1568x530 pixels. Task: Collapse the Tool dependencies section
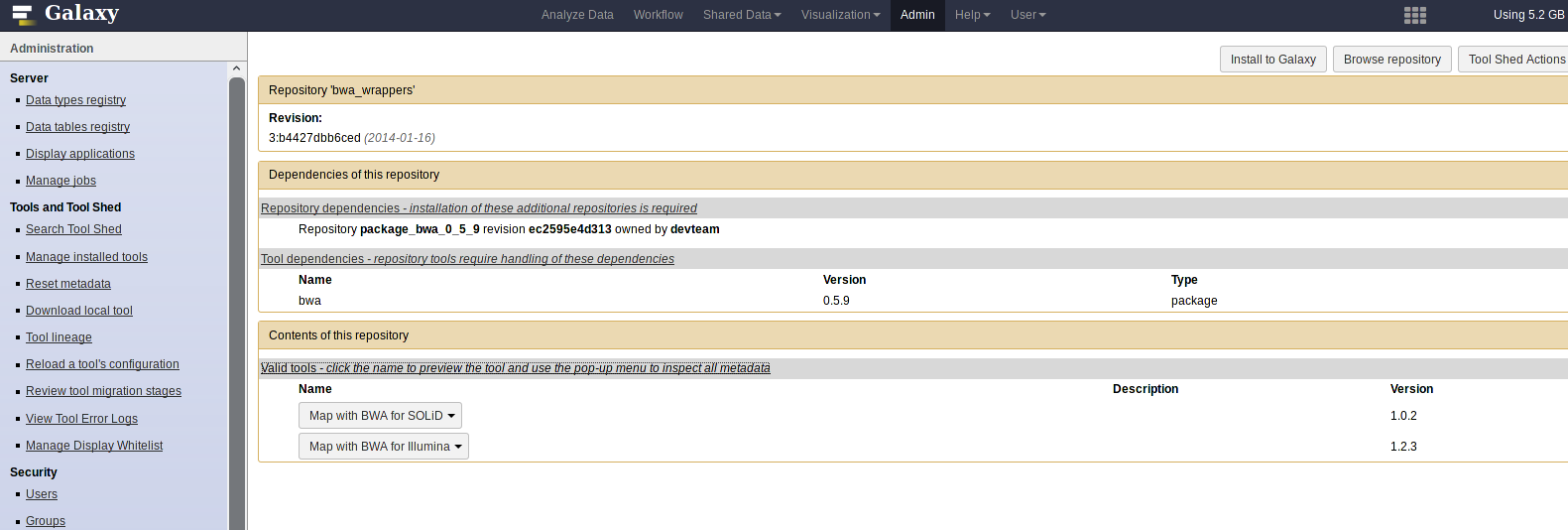coord(467,259)
